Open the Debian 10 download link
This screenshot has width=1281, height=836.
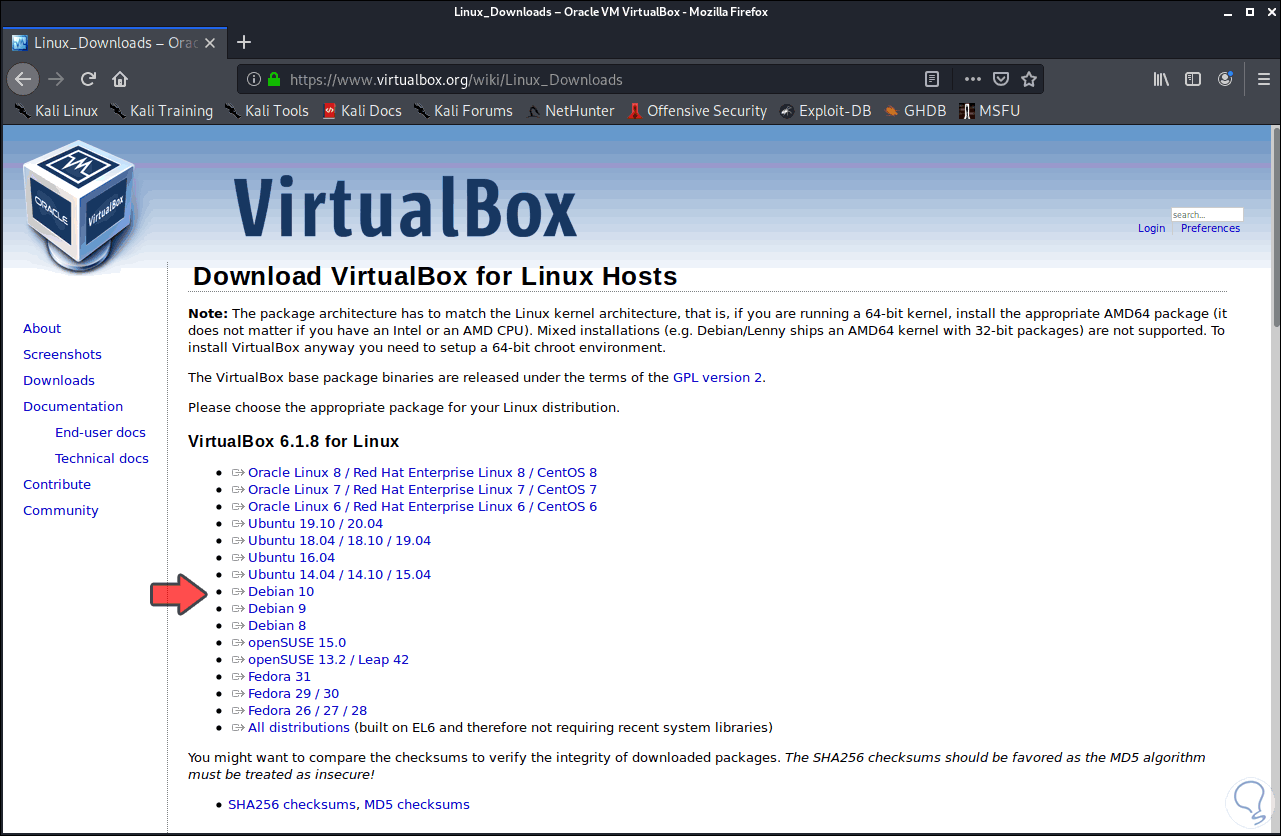[281, 591]
